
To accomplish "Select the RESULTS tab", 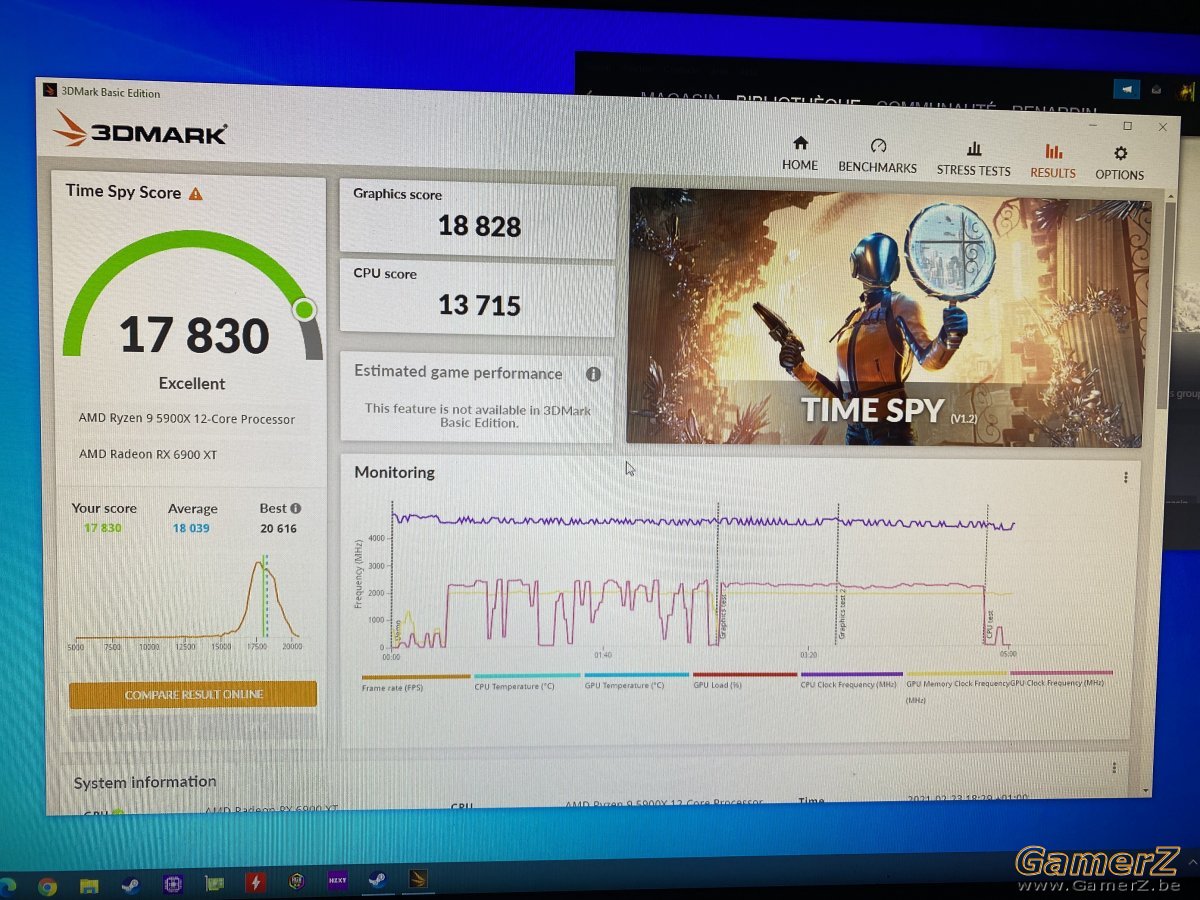I will click(1053, 161).
